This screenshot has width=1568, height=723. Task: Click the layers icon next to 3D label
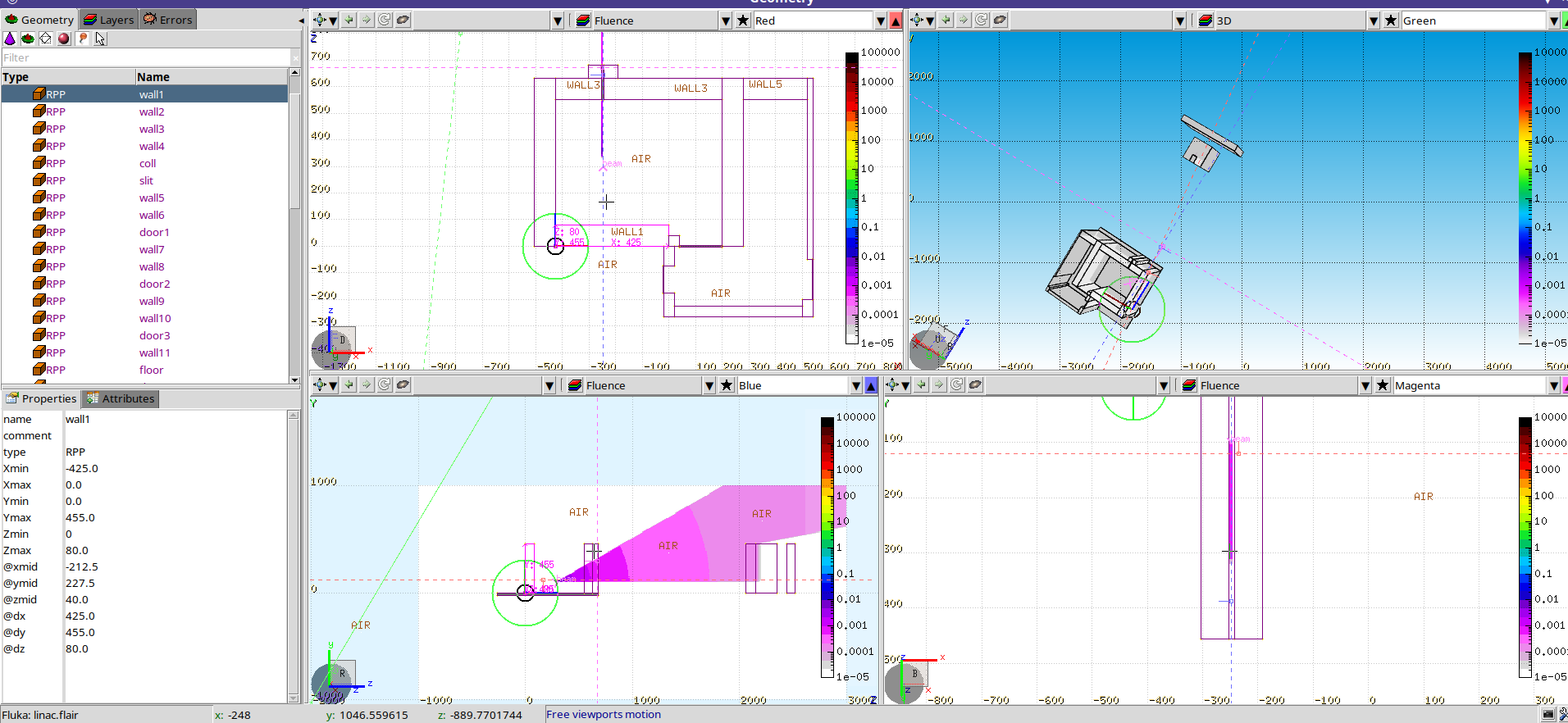pos(1206,20)
